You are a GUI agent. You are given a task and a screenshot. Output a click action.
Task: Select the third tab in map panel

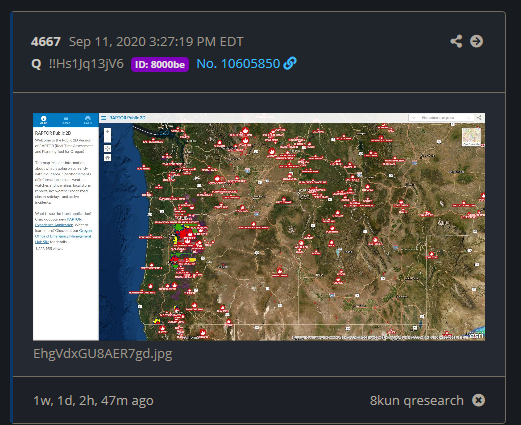(x=88, y=120)
